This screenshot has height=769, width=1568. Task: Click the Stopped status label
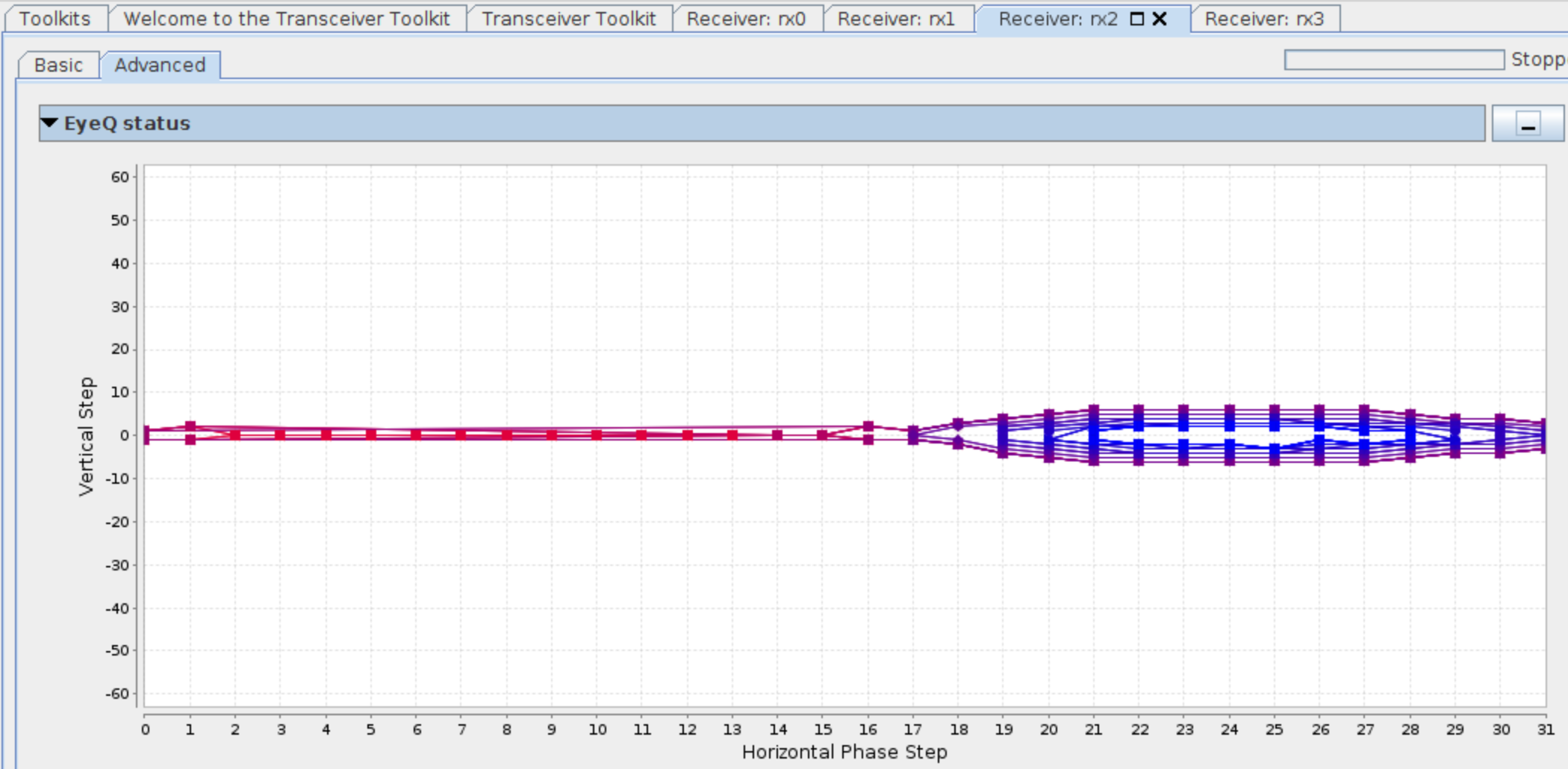(x=1538, y=60)
